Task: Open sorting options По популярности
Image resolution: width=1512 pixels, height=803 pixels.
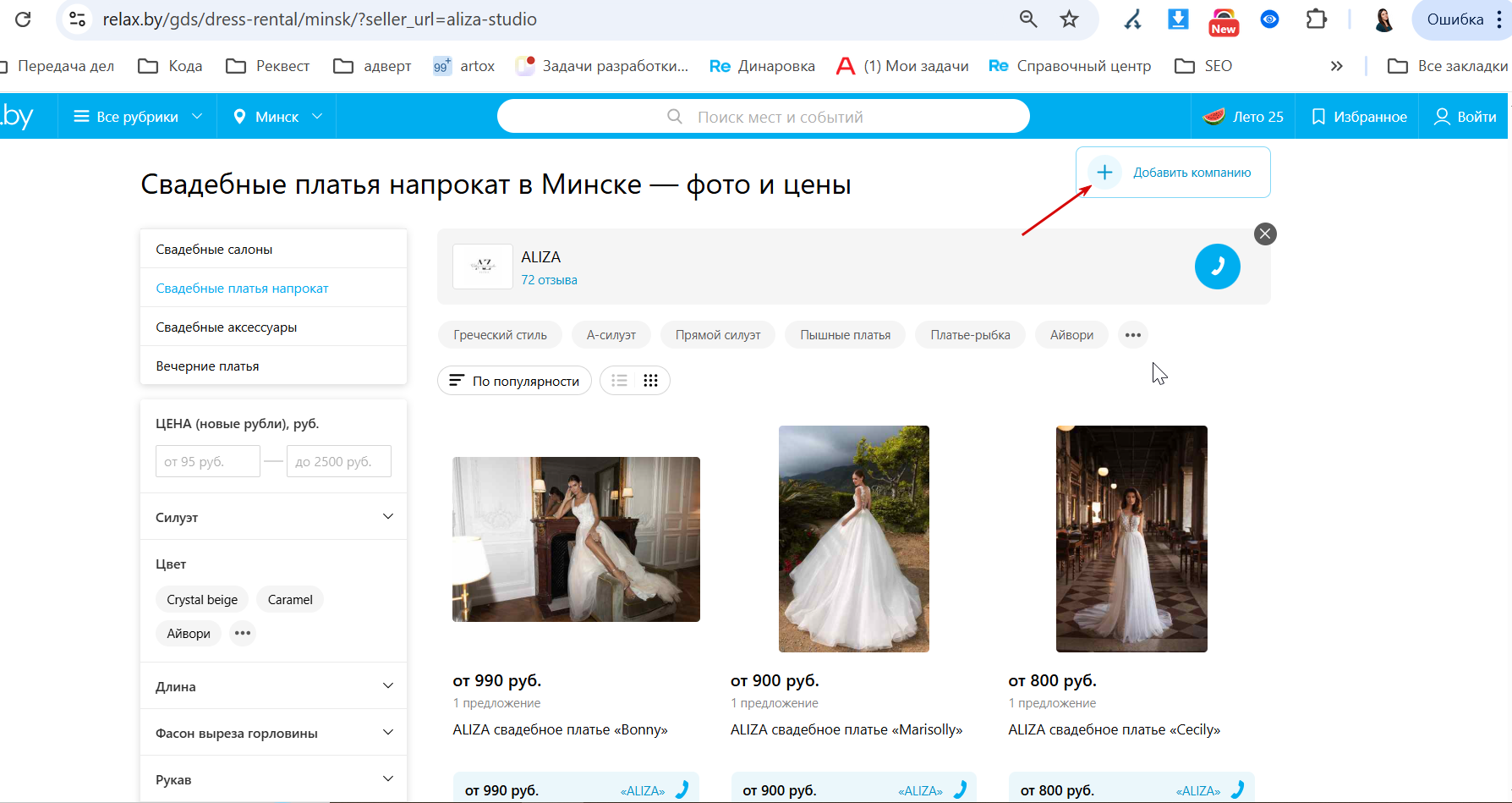Action: tap(514, 381)
